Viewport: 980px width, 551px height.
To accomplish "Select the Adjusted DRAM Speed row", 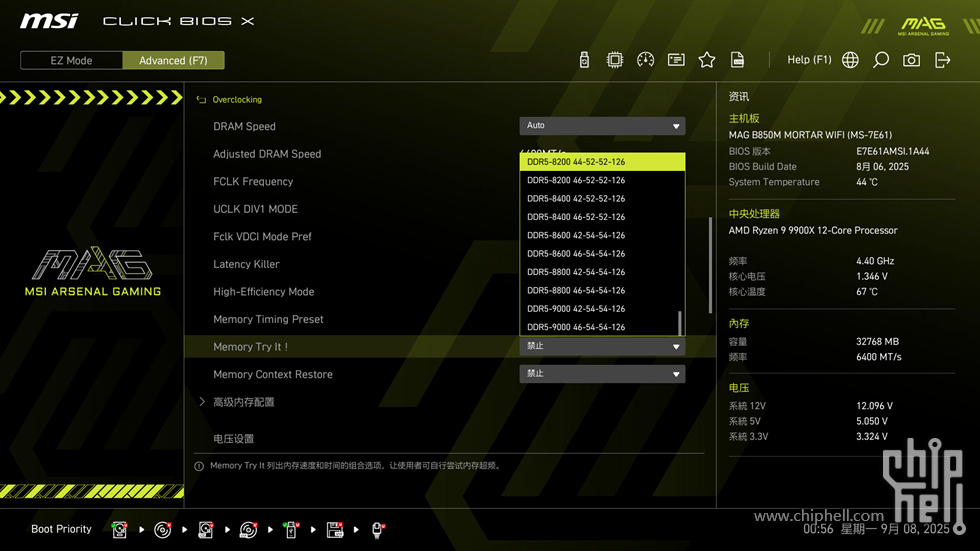I will click(267, 154).
